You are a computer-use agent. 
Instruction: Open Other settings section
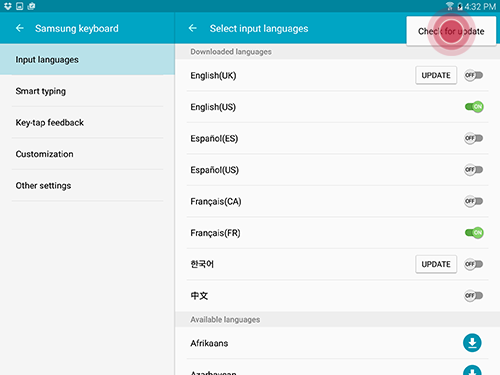(87, 185)
